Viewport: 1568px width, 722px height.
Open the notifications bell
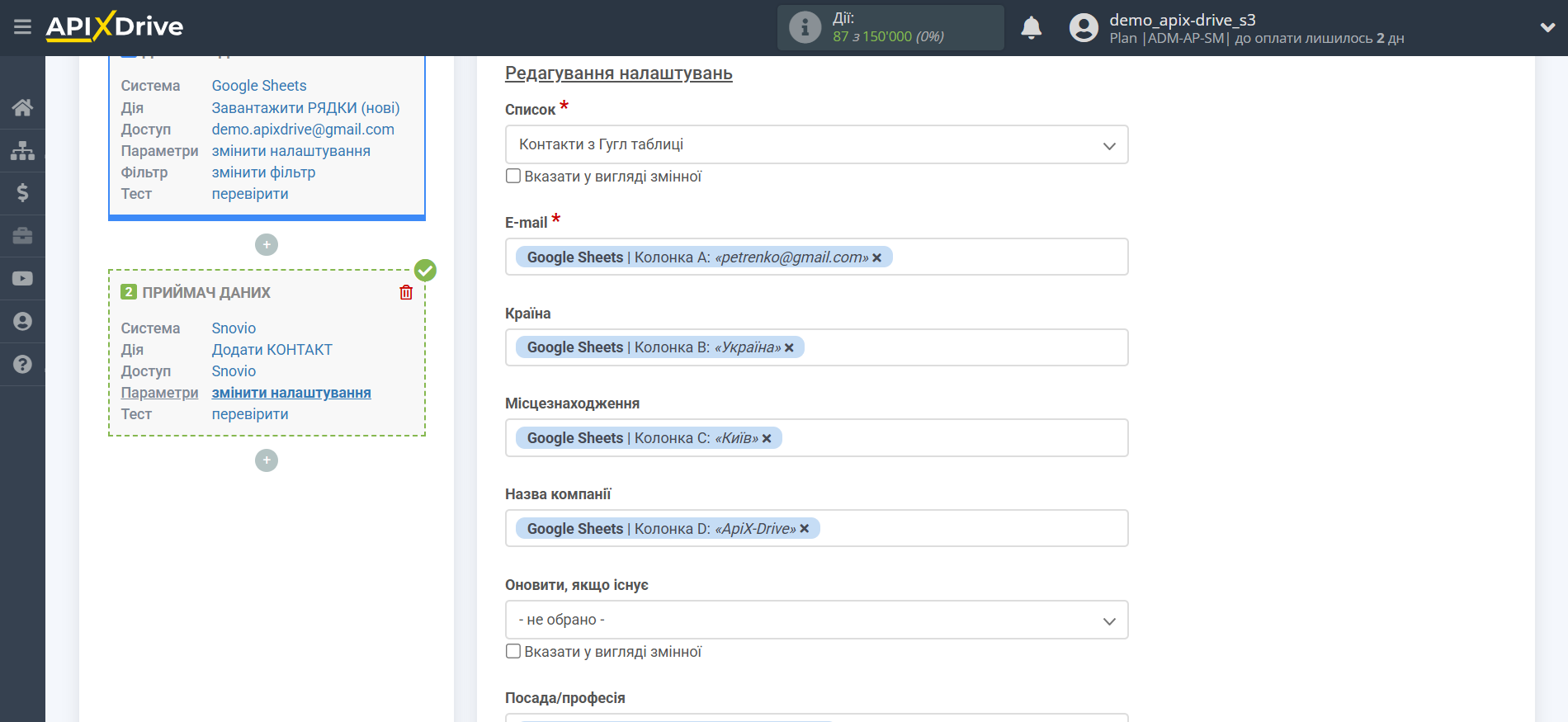1032,28
